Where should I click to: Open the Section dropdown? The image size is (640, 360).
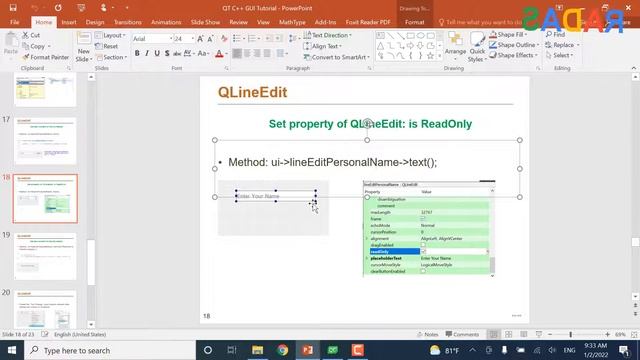pyautogui.click(x=111, y=57)
